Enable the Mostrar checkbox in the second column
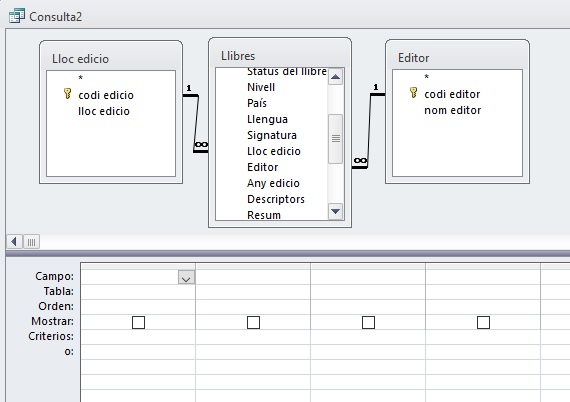The height and width of the screenshot is (402, 570). pos(253,322)
